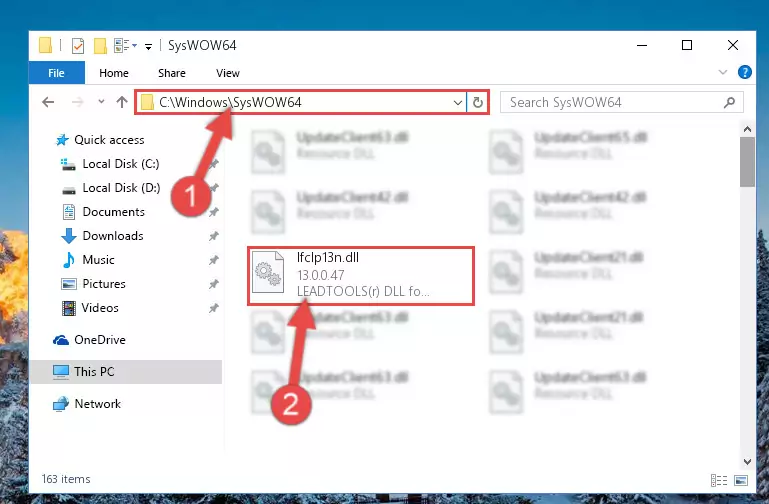Open the Customize Quick Access Toolbar dropdown
The image size is (769, 504).
click(x=148, y=47)
